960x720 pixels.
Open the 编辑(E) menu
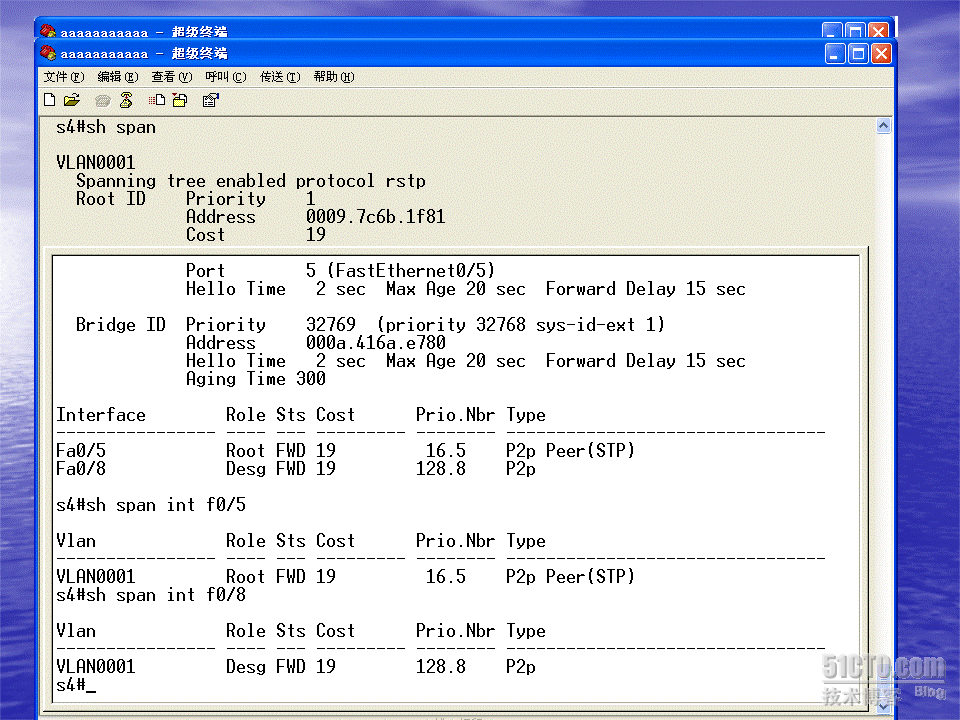click(x=118, y=77)
